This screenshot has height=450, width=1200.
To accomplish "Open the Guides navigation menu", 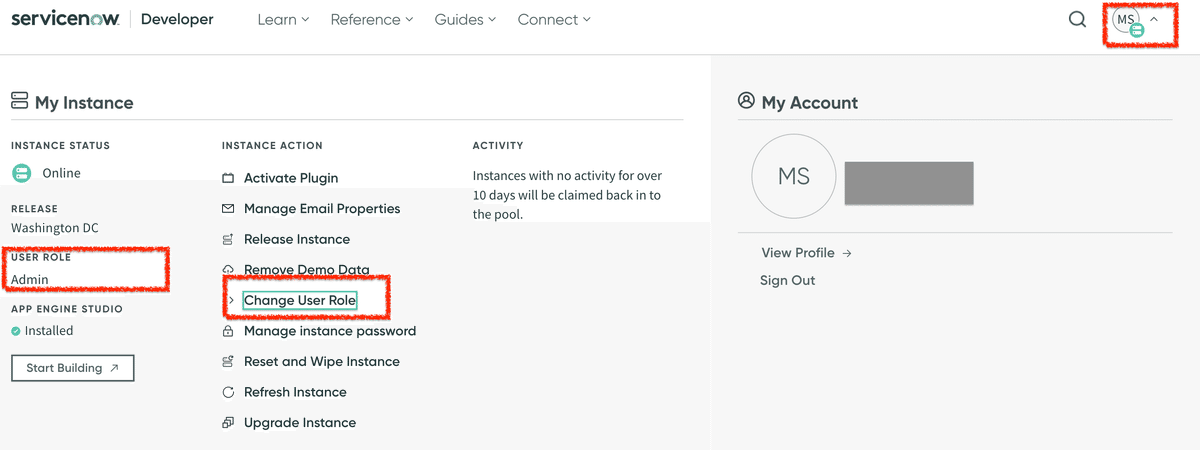I will point(465,19).
